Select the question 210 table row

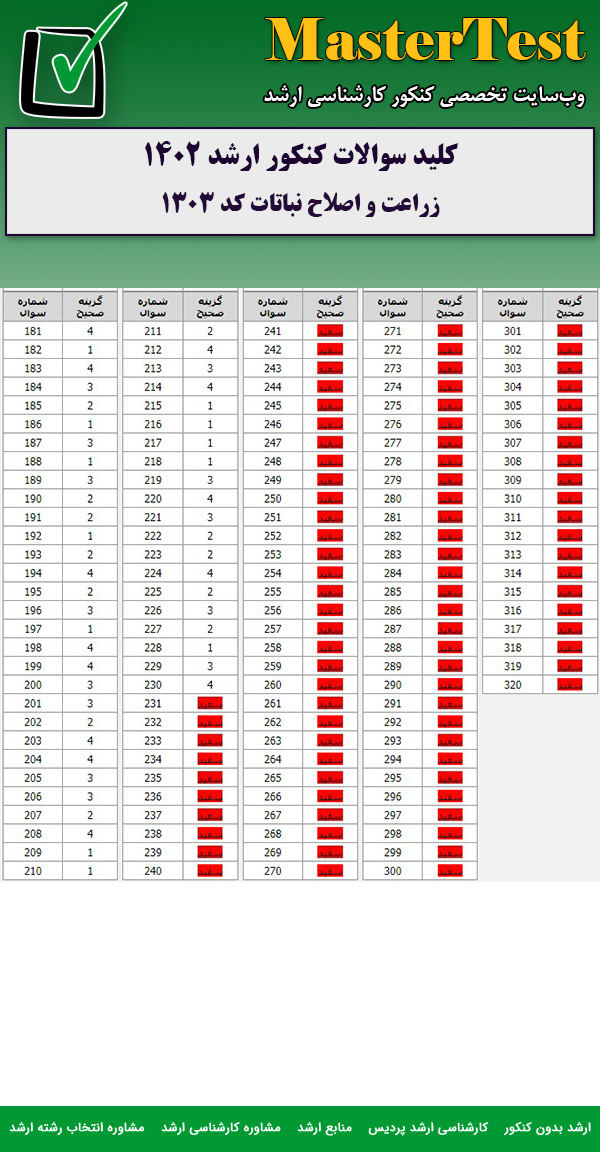click(x=60, y=871)
